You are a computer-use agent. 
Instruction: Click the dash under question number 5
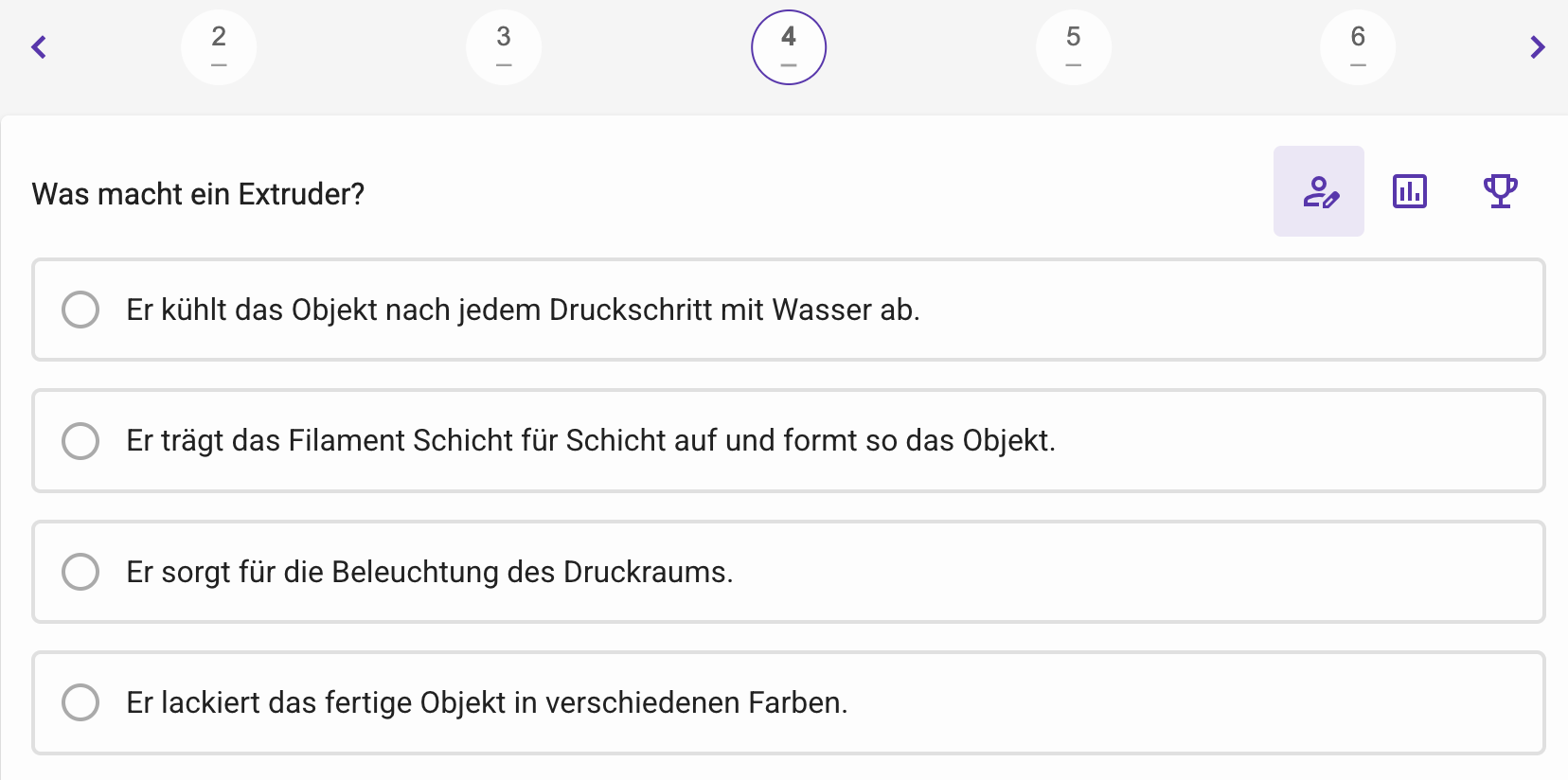point(1073,65)
